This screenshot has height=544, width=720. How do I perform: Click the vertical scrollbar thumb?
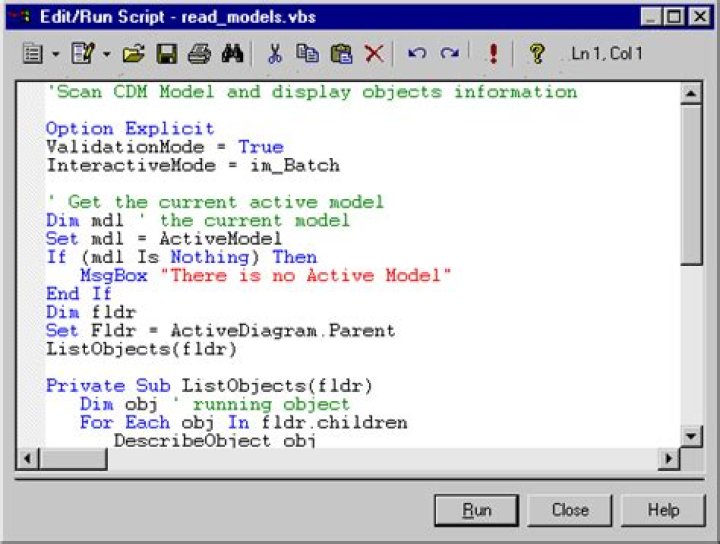click(691, 185)
